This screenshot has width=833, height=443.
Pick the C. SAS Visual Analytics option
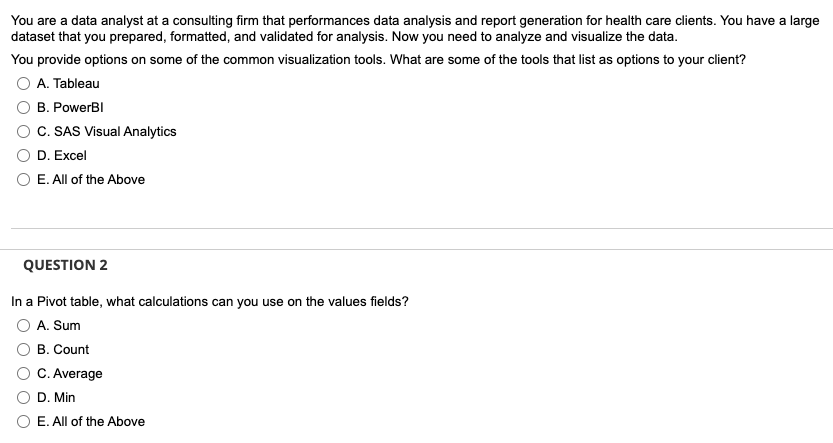[23, 132]
